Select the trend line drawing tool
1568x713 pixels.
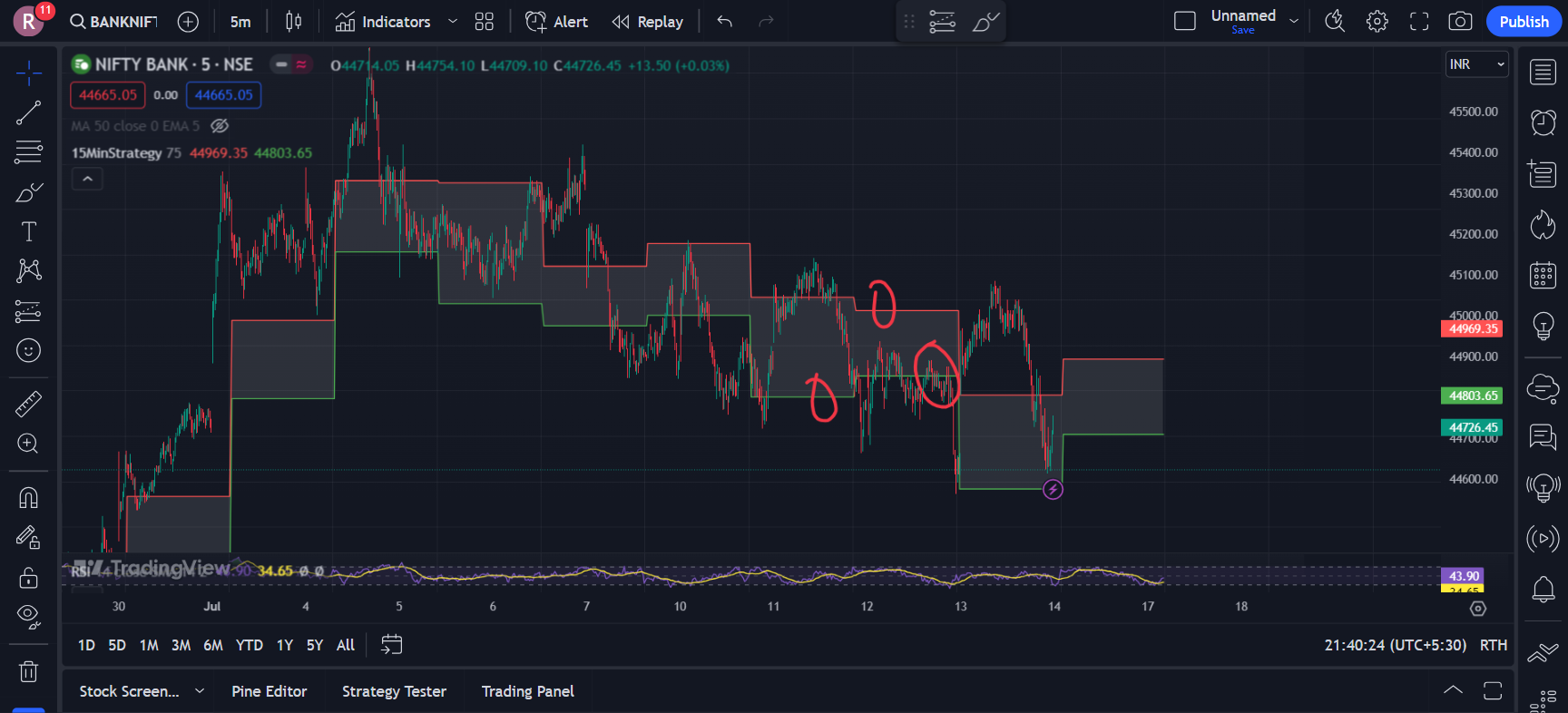click(x=28, y=112)
